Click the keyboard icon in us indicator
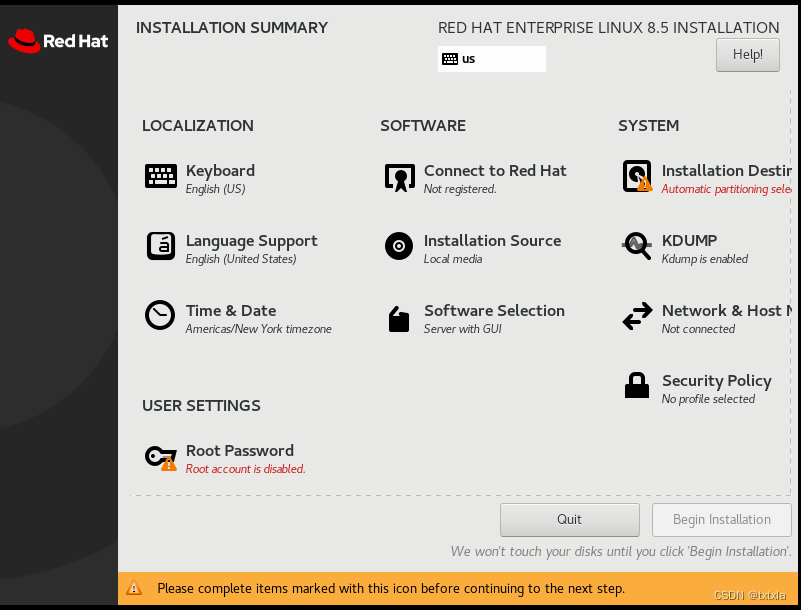The height and width of the screenshot is (610, 801). click(x=450, y=59)
